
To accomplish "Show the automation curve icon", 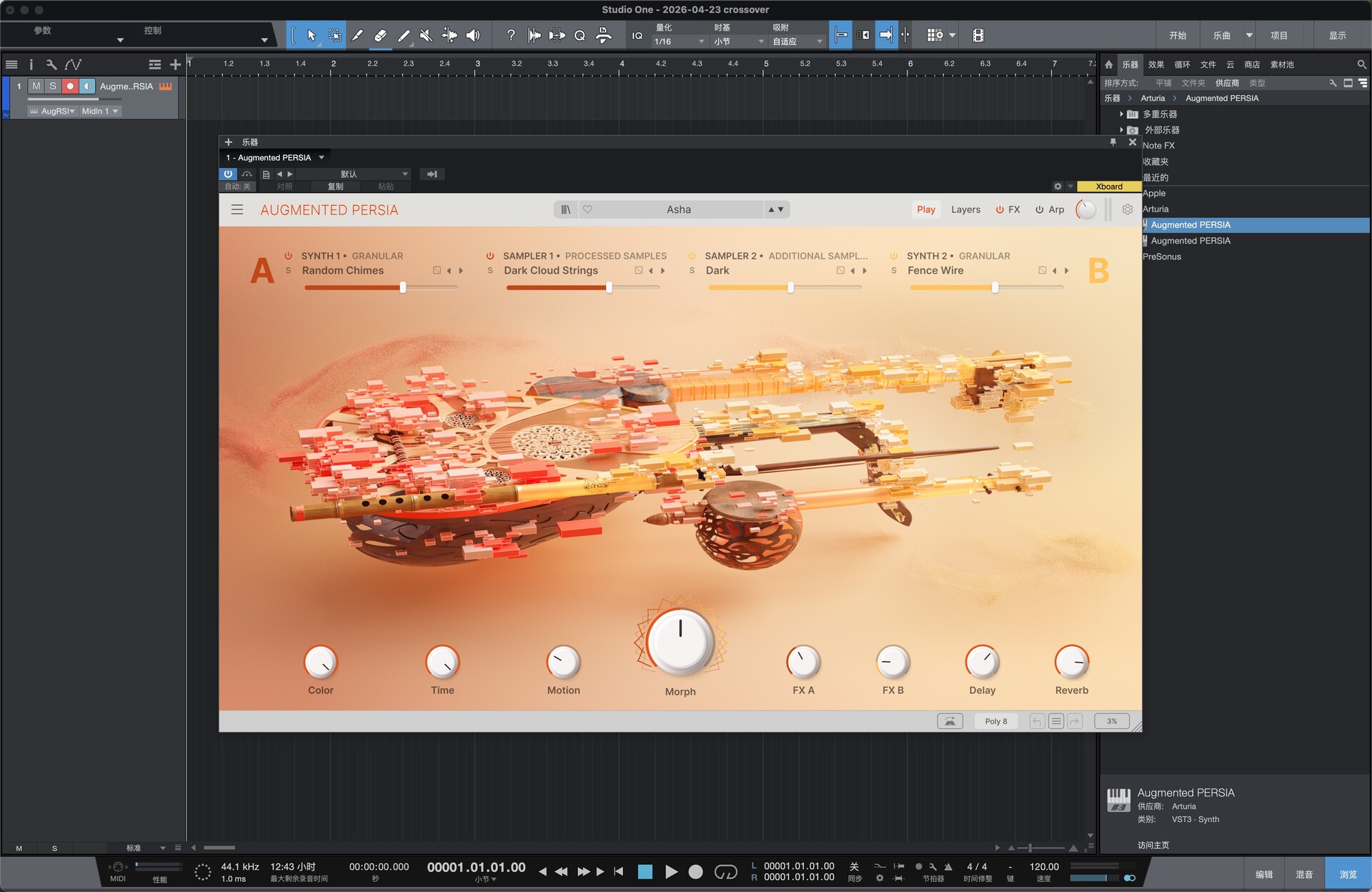I will 73,64.
